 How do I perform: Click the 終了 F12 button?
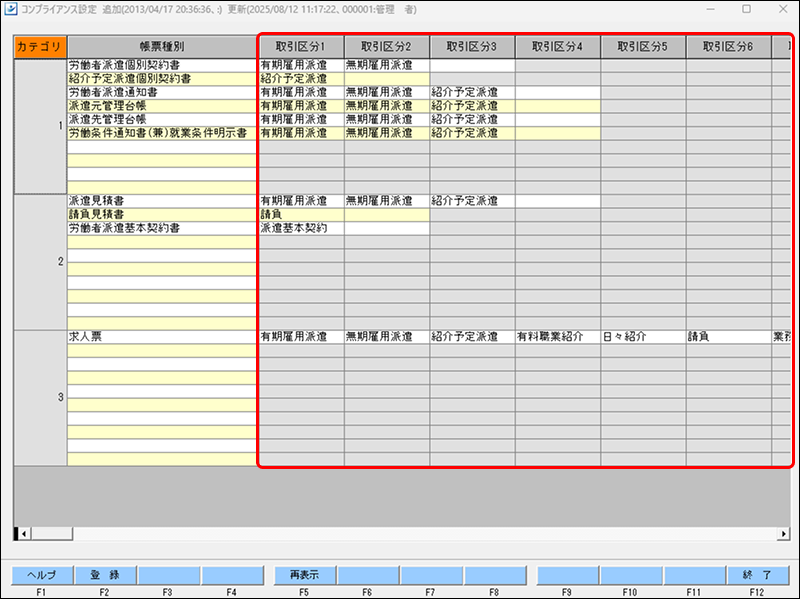click(757, 575)
